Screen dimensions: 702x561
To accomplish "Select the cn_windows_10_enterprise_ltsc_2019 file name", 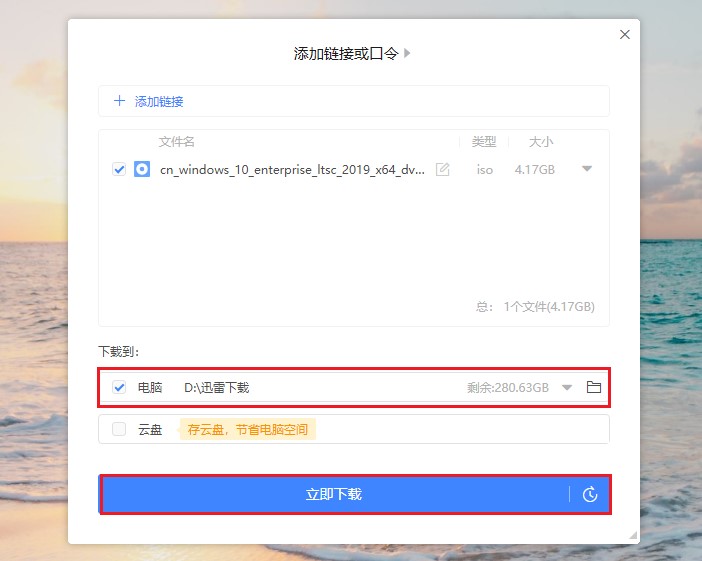I will 292,170.
